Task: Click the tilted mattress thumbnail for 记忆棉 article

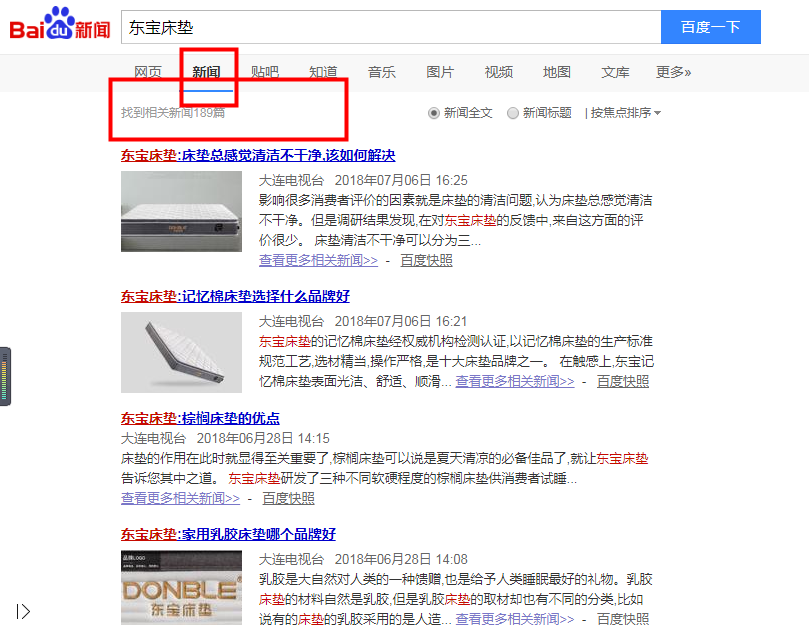Action: tap(182, 352)
